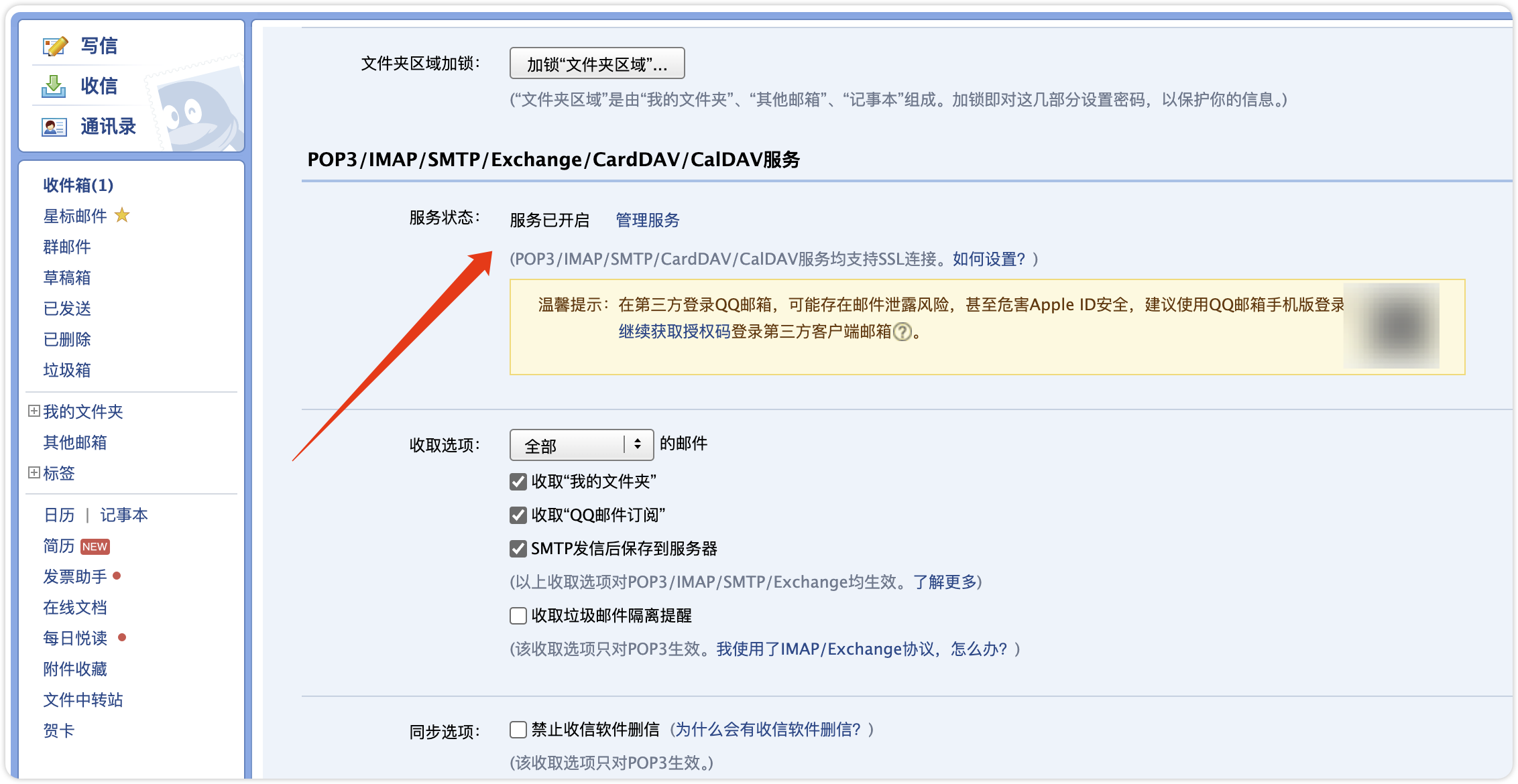Viewport: 1518px width, 784px height.
Task: Click the NEW badge next to 简历
Action: [95, 547]
